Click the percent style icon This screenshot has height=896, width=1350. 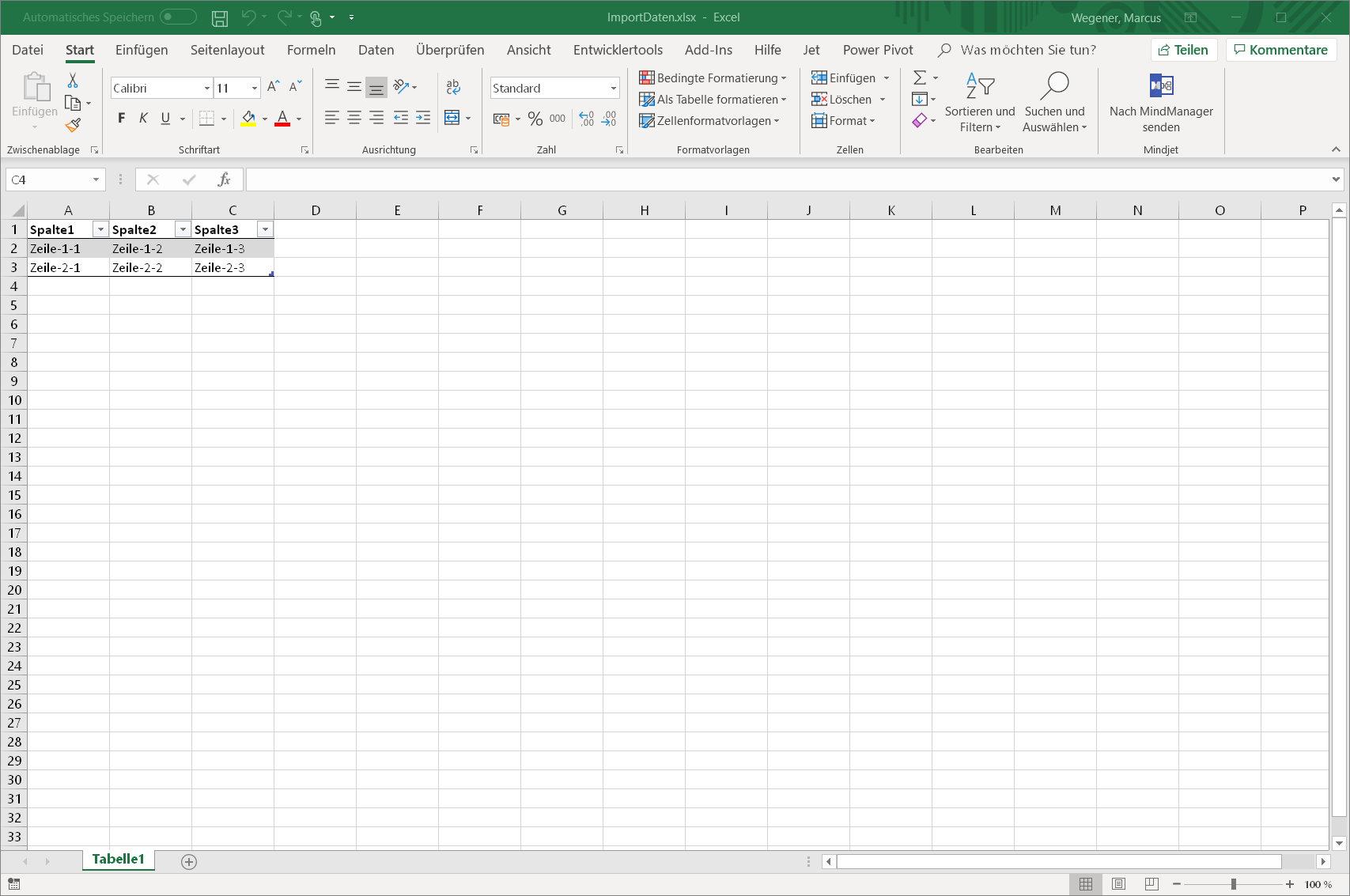(535, 119)
